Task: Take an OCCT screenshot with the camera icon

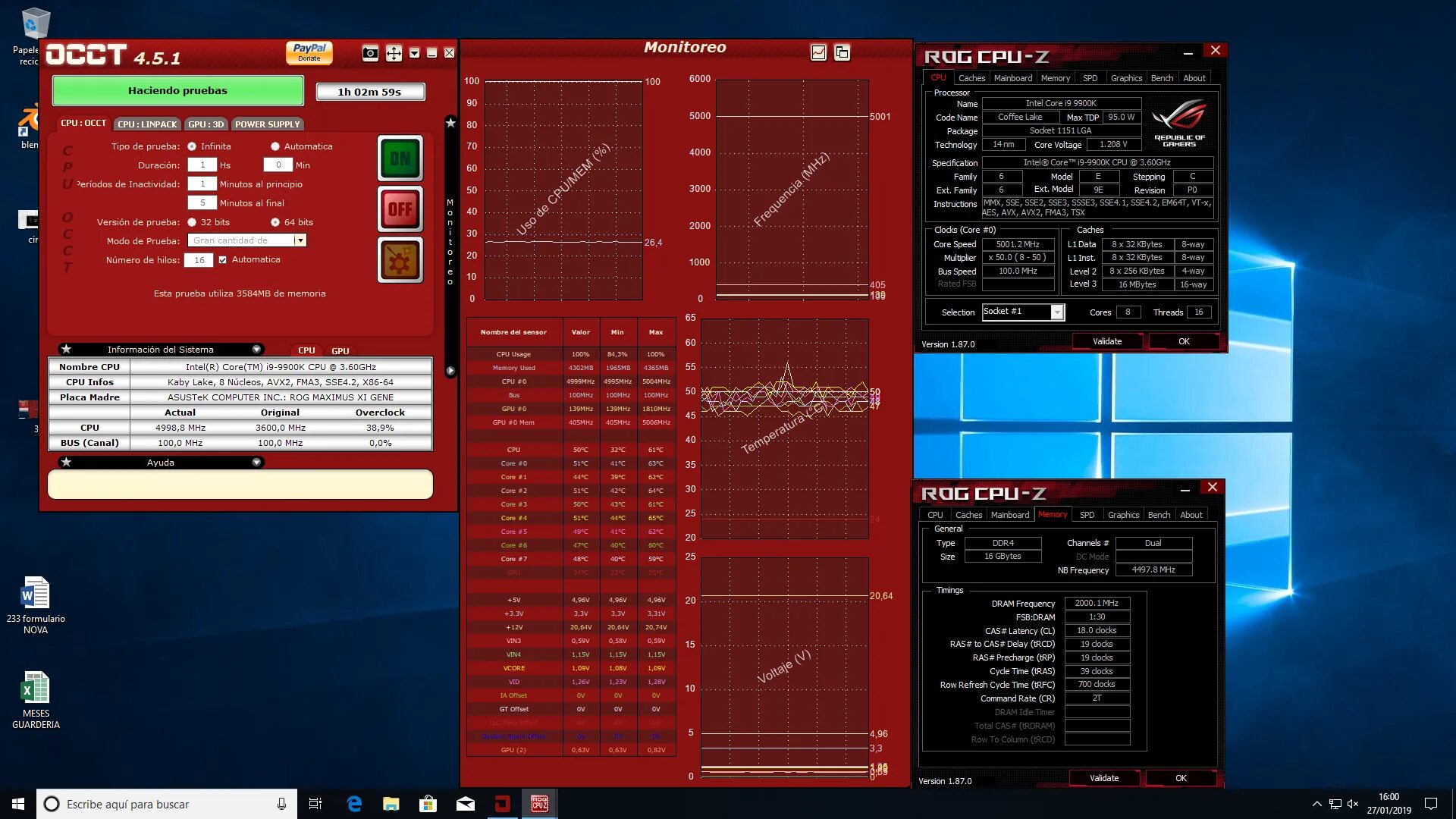Action: point(370,53)
